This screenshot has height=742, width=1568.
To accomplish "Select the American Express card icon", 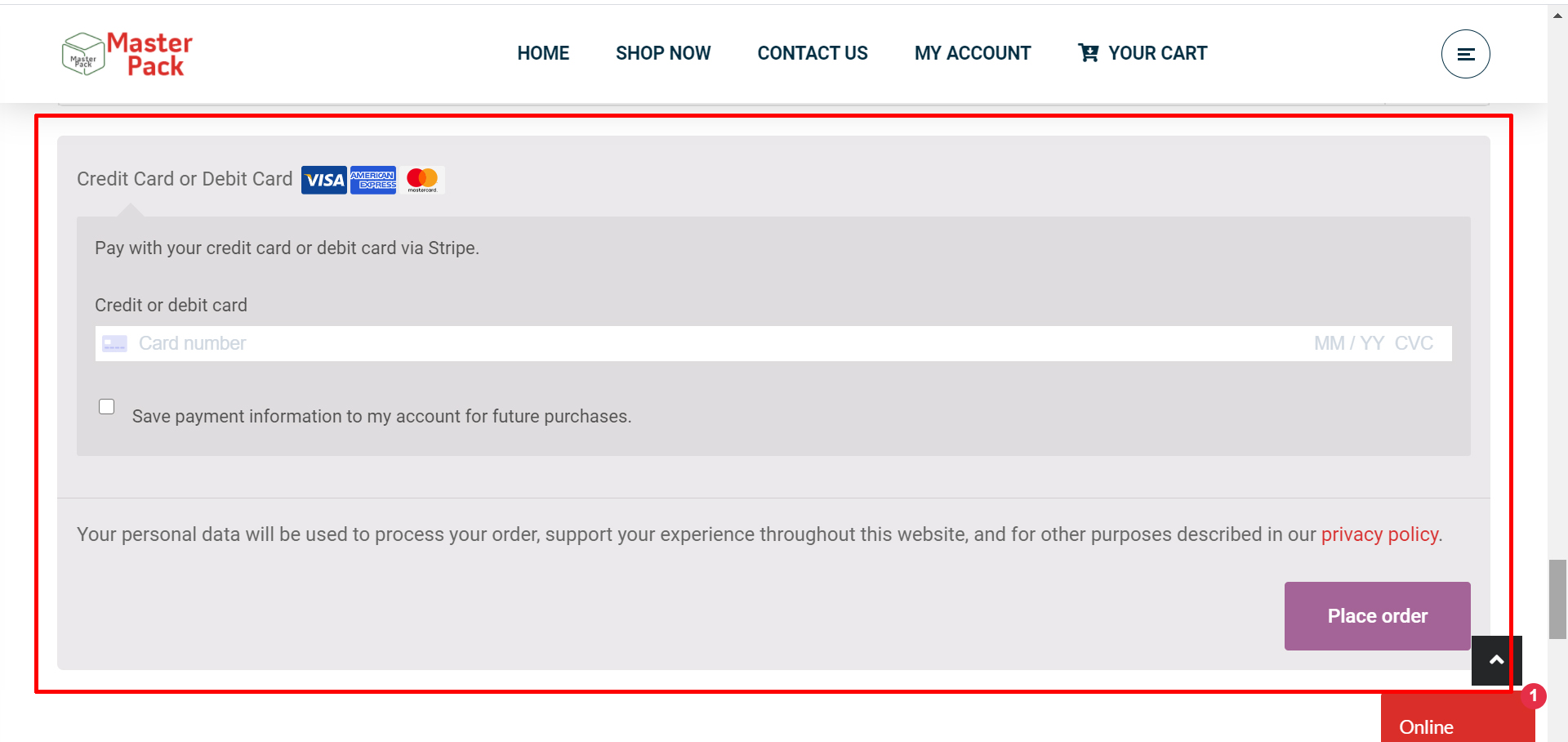I will (373, 179).
